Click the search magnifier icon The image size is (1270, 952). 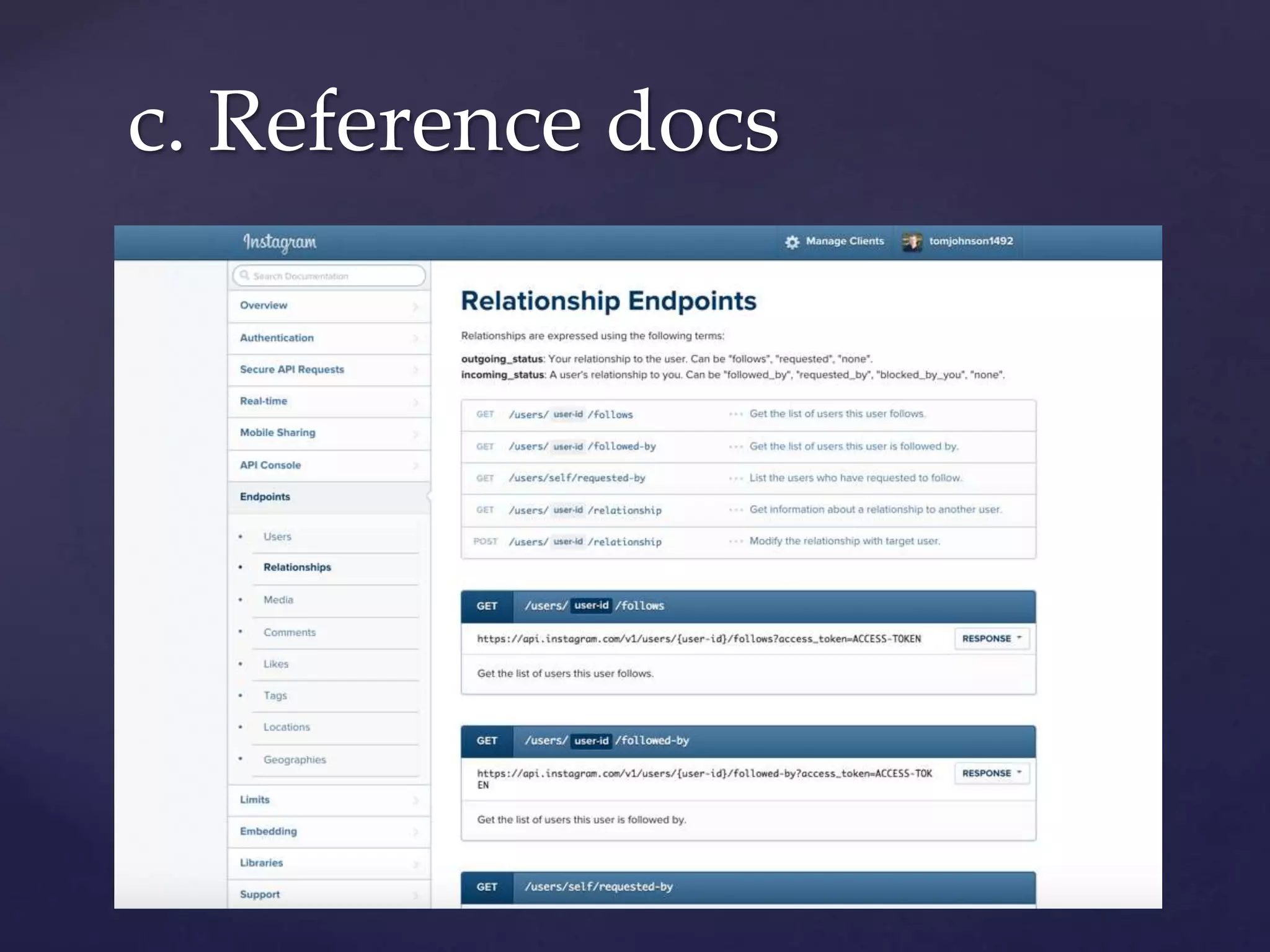click(x=245, y=275)
